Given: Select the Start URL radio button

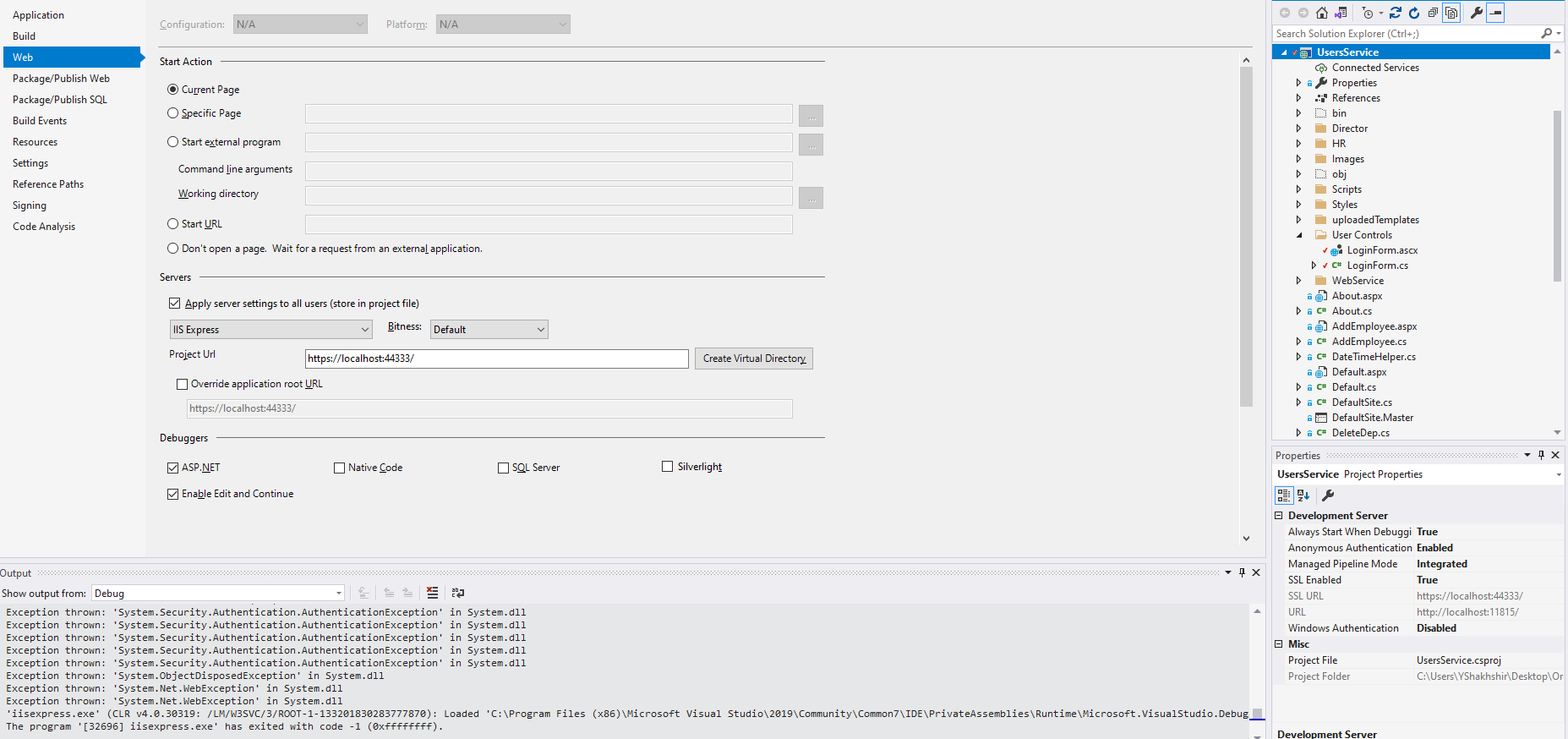Looking at the screenshot, I should point(172,224).
